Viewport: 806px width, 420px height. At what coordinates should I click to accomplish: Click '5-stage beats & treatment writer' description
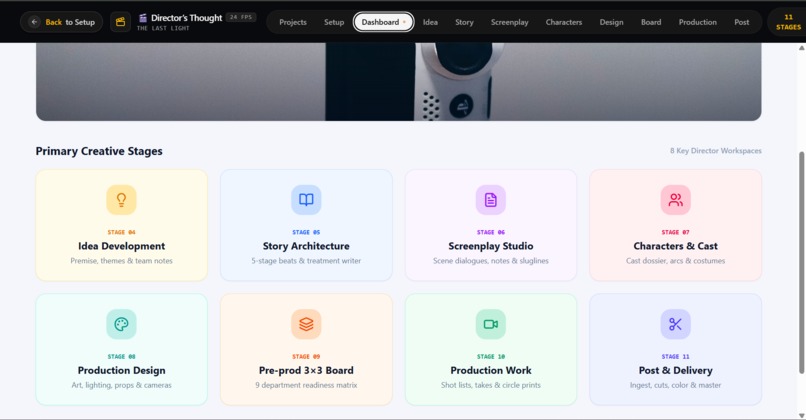306,261
